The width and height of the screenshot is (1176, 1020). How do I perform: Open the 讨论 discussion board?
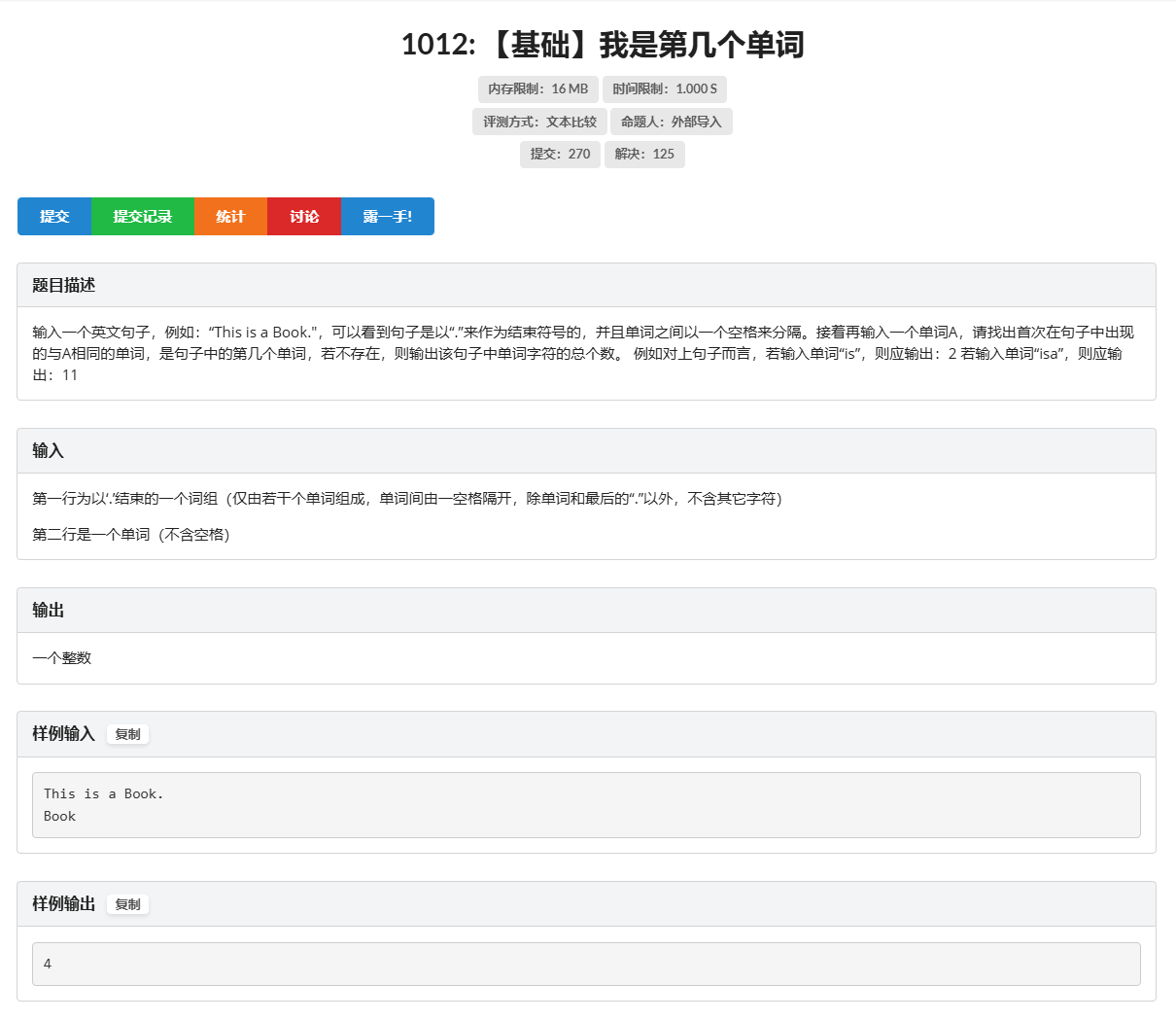click(x=304, y=216)
